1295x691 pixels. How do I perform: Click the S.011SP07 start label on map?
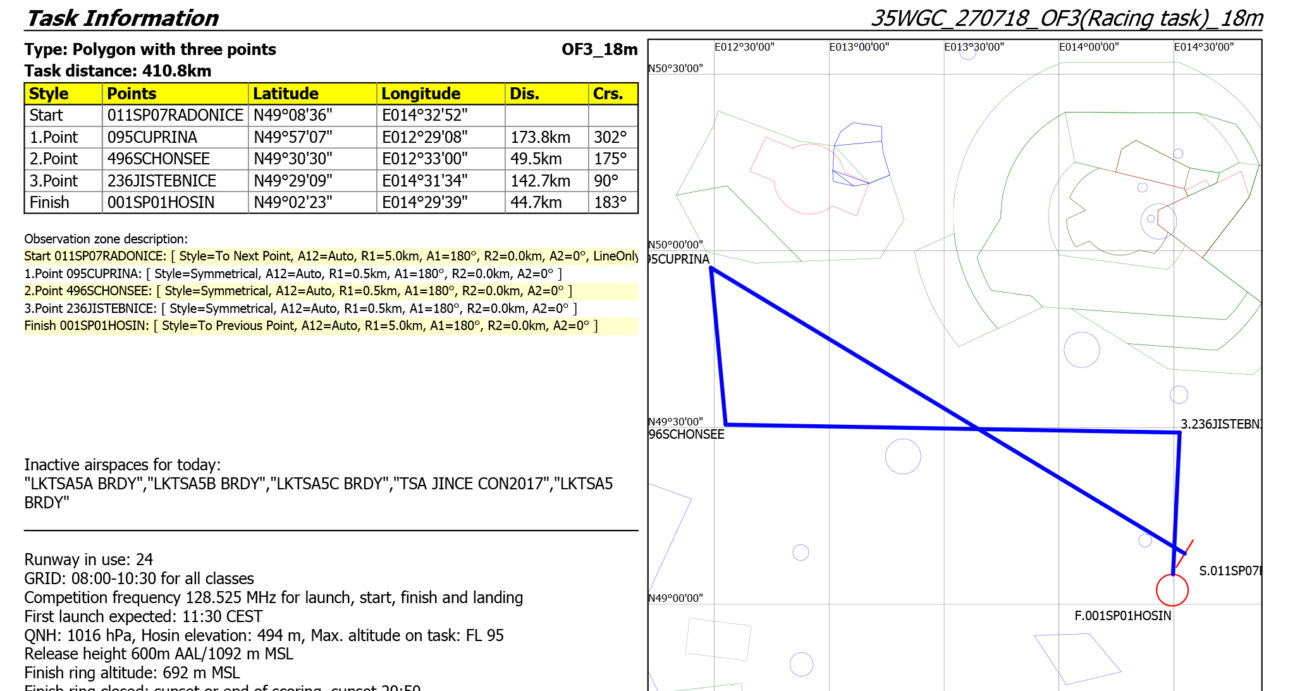tap(1230, 571)
